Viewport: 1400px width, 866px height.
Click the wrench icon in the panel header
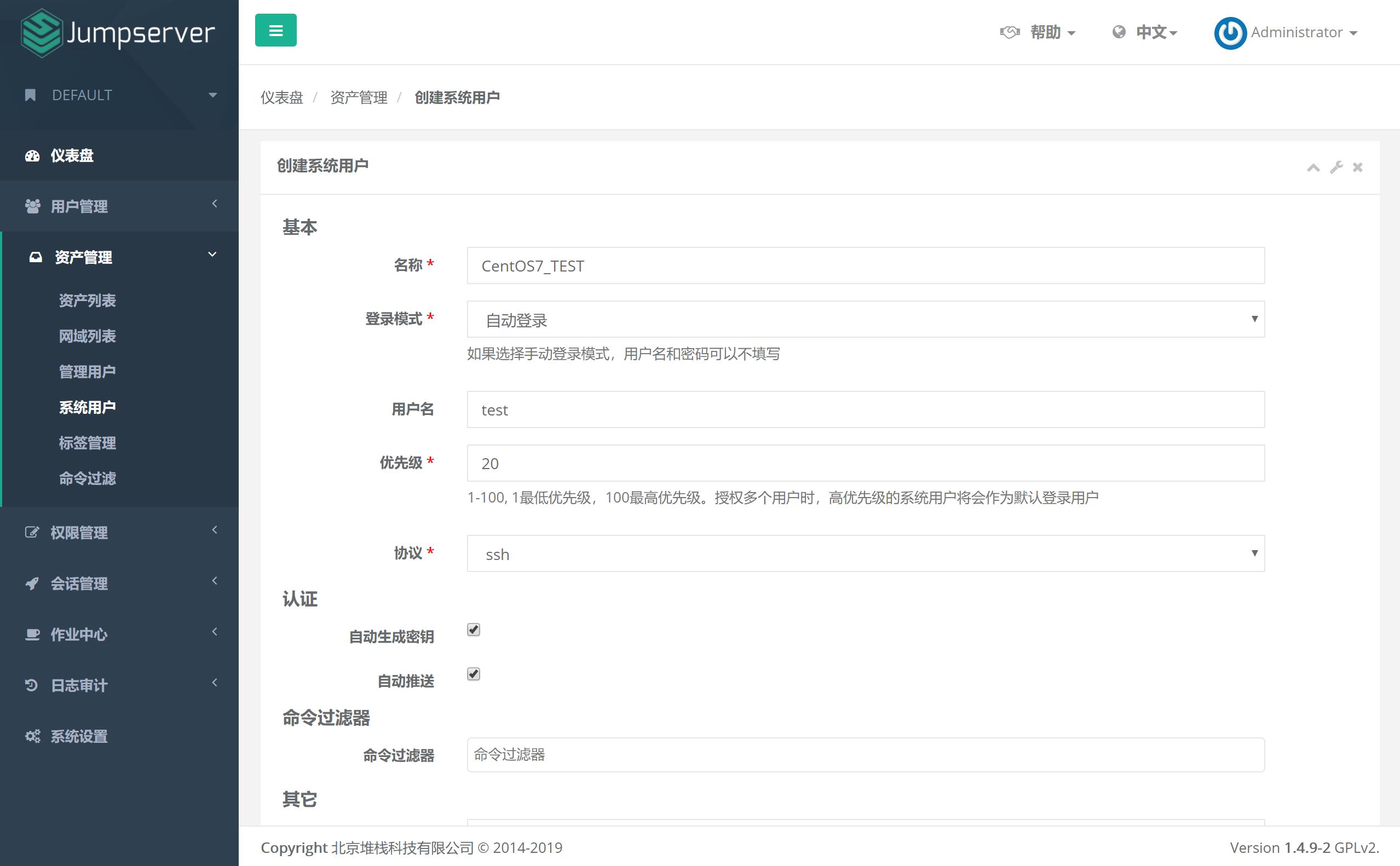1336,168
